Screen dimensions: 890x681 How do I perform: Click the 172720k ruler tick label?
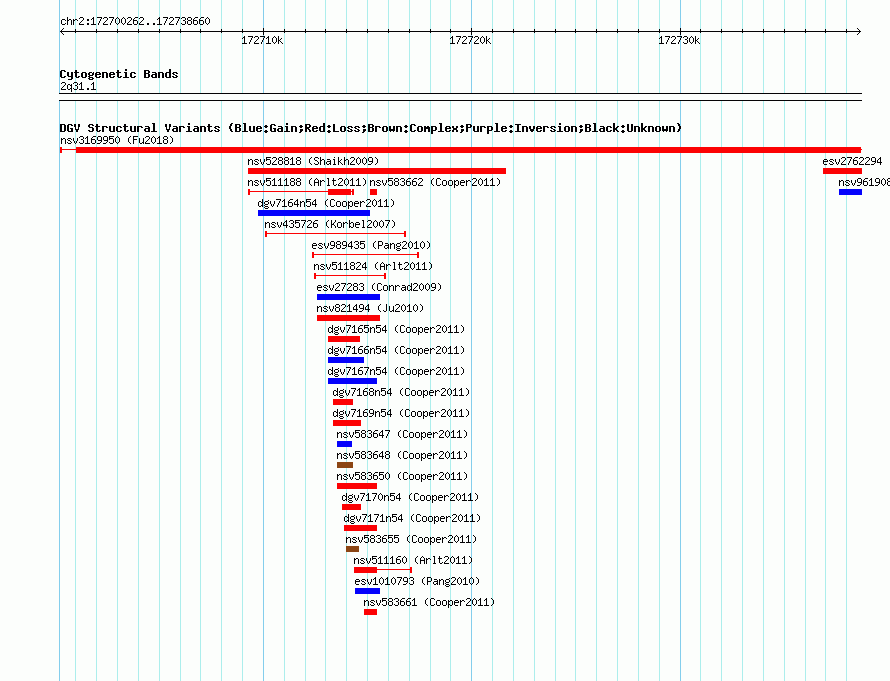[470, 40]
